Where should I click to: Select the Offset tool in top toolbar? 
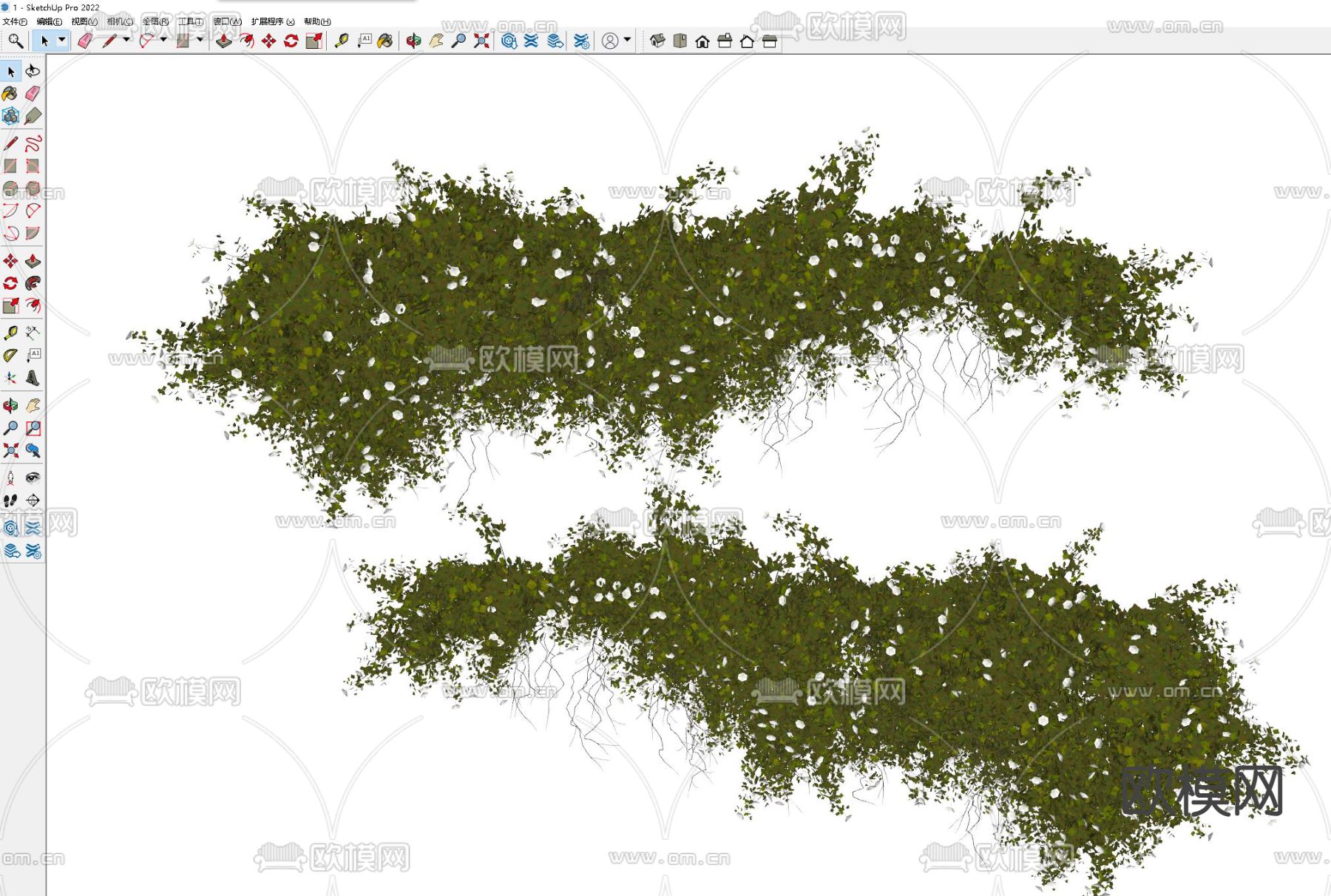tap(246, 41)
